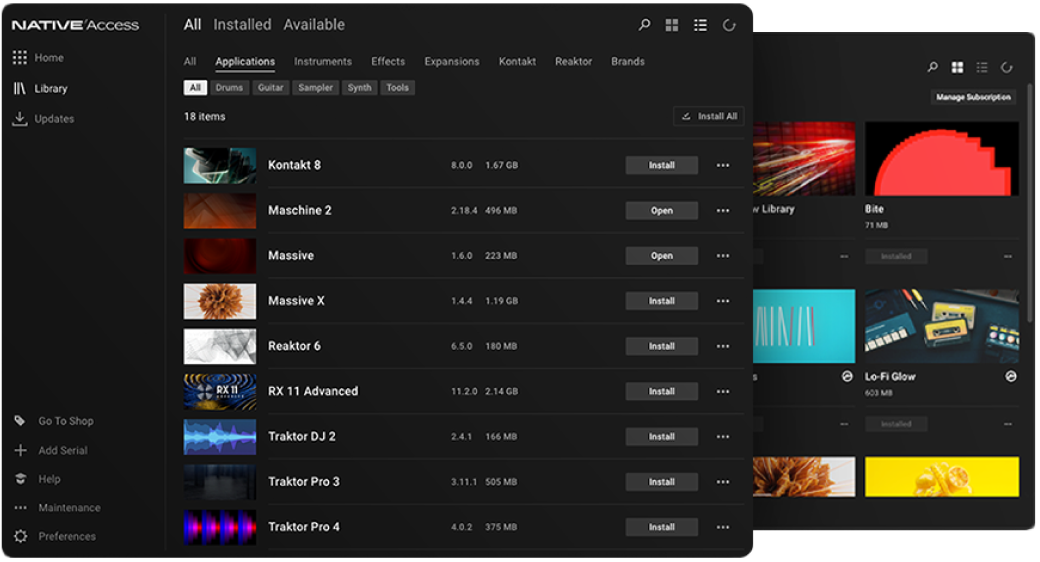Open the Home grid icon in sidebar

point(20,58)
